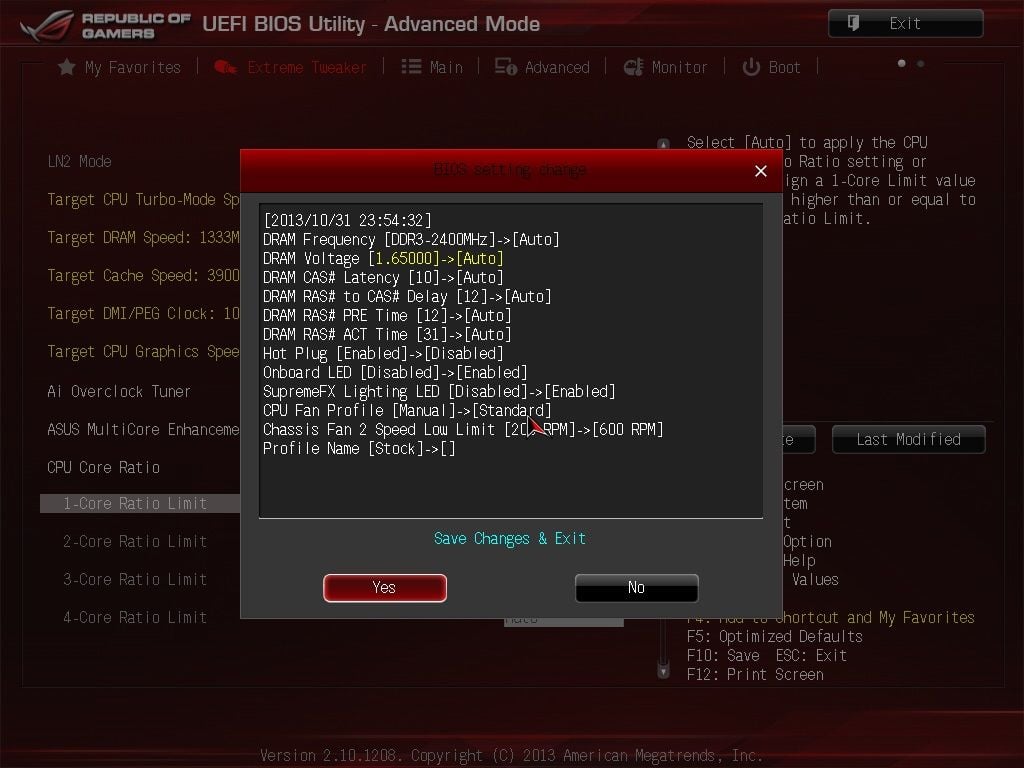The width and height of the screenshot is (1024, 768).
Task: Click the Target DRAM Speed line
Action: pyautogui.click(x=143, y=238)
